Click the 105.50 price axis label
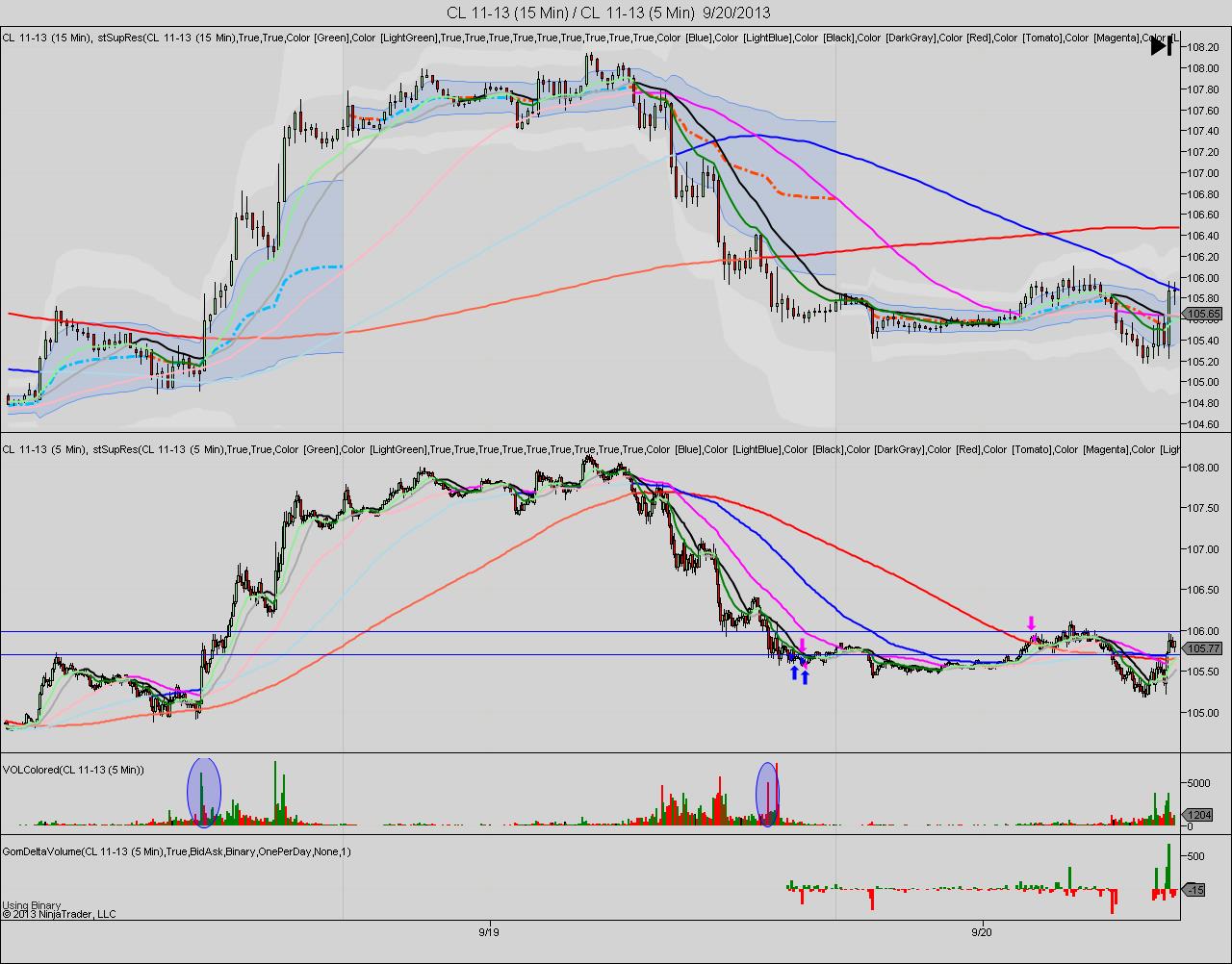 click(x=1204, y=672)
